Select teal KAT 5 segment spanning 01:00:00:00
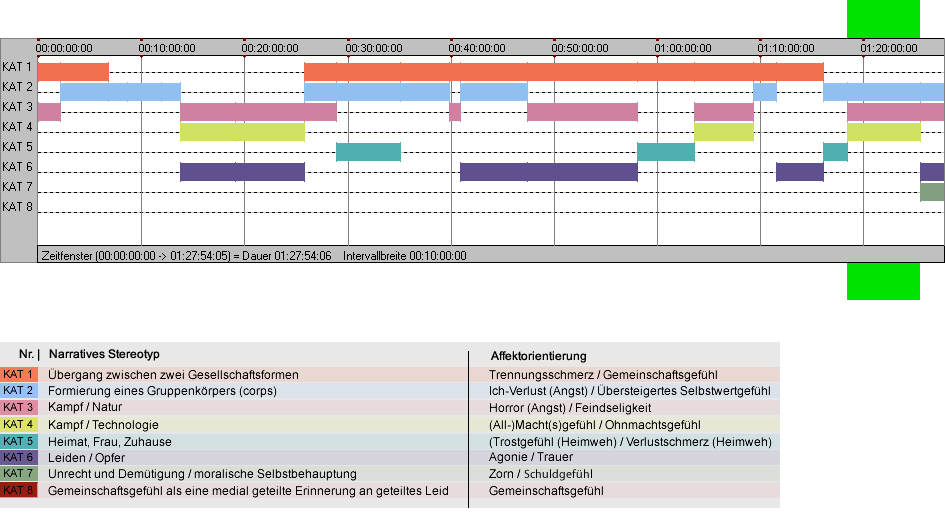This screenshot has width=945, height=530. pos(666,152)
